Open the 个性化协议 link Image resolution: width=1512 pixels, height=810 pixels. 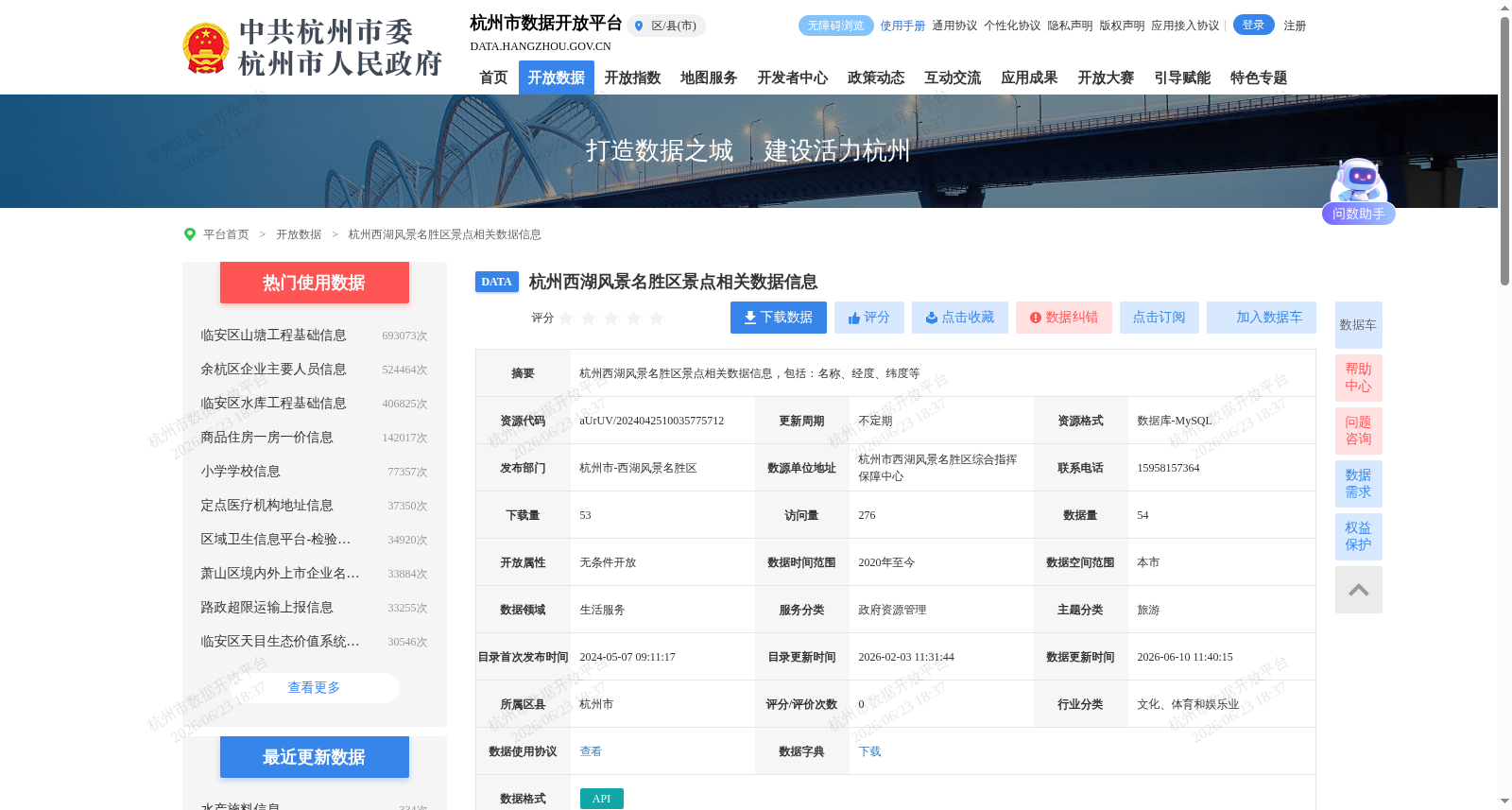[x=1012, y=26]
